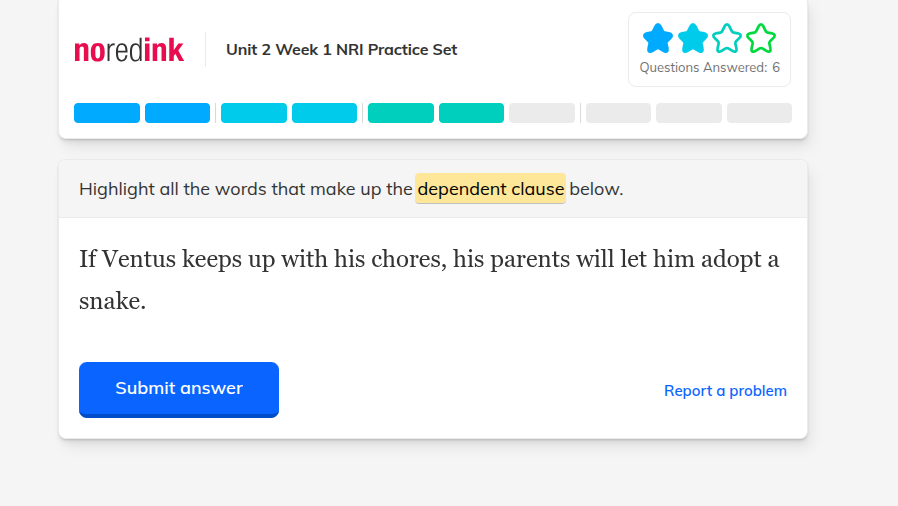Click the NoRedInk logo
The width and height of the screenshot is (898, 506).
[129, 50]
